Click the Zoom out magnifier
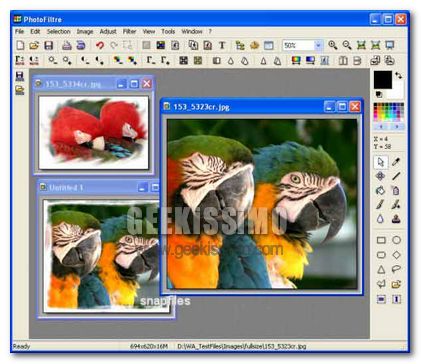 347,45
